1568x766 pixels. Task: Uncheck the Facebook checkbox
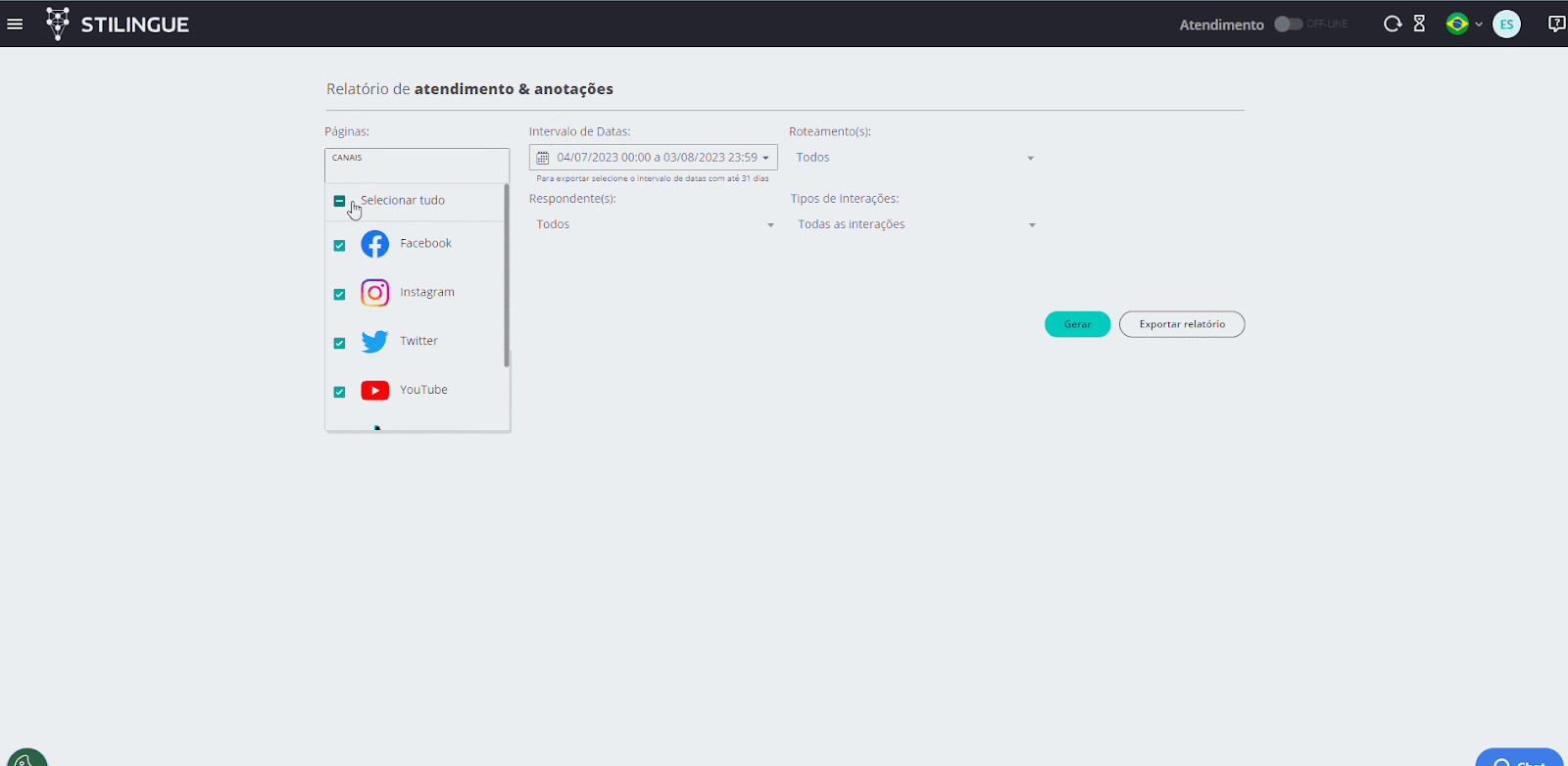pos(339,246)
